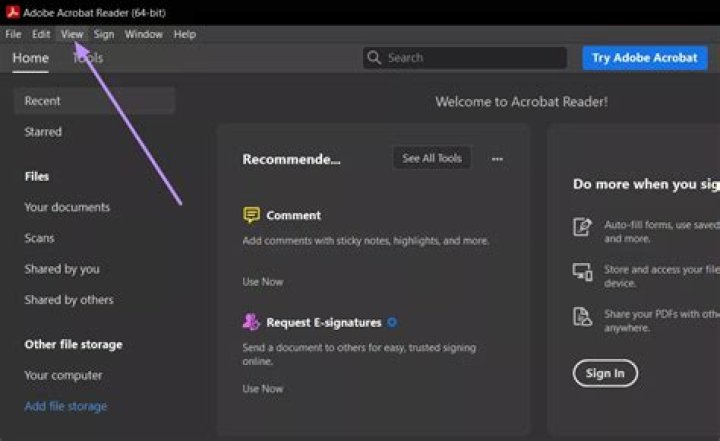This screenshot has height=441, width=720.
Task: Open Scans in the sidebar
Action: coord(39,238)
